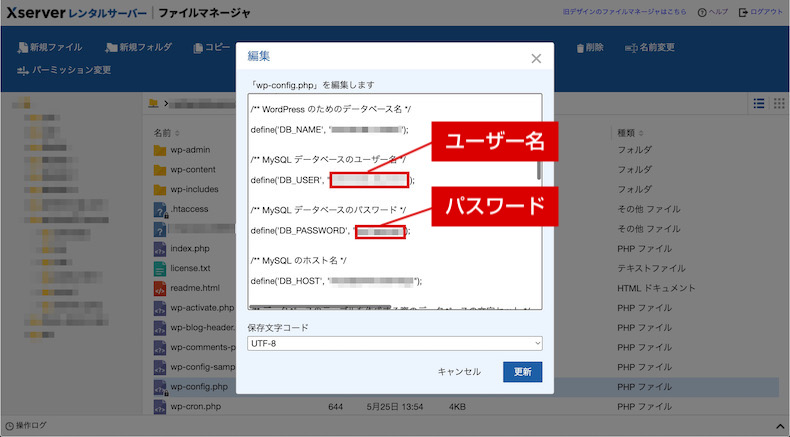Click the wp-config-sample file icon
Viewport: 790px width, 437px height.
pyautogui.click(x=160, y=367)
